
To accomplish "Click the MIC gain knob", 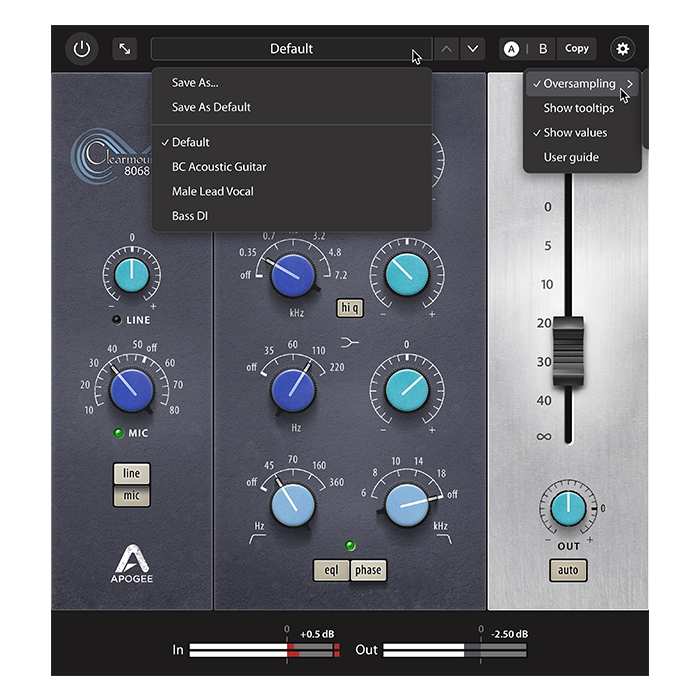I will click(131, 388).
